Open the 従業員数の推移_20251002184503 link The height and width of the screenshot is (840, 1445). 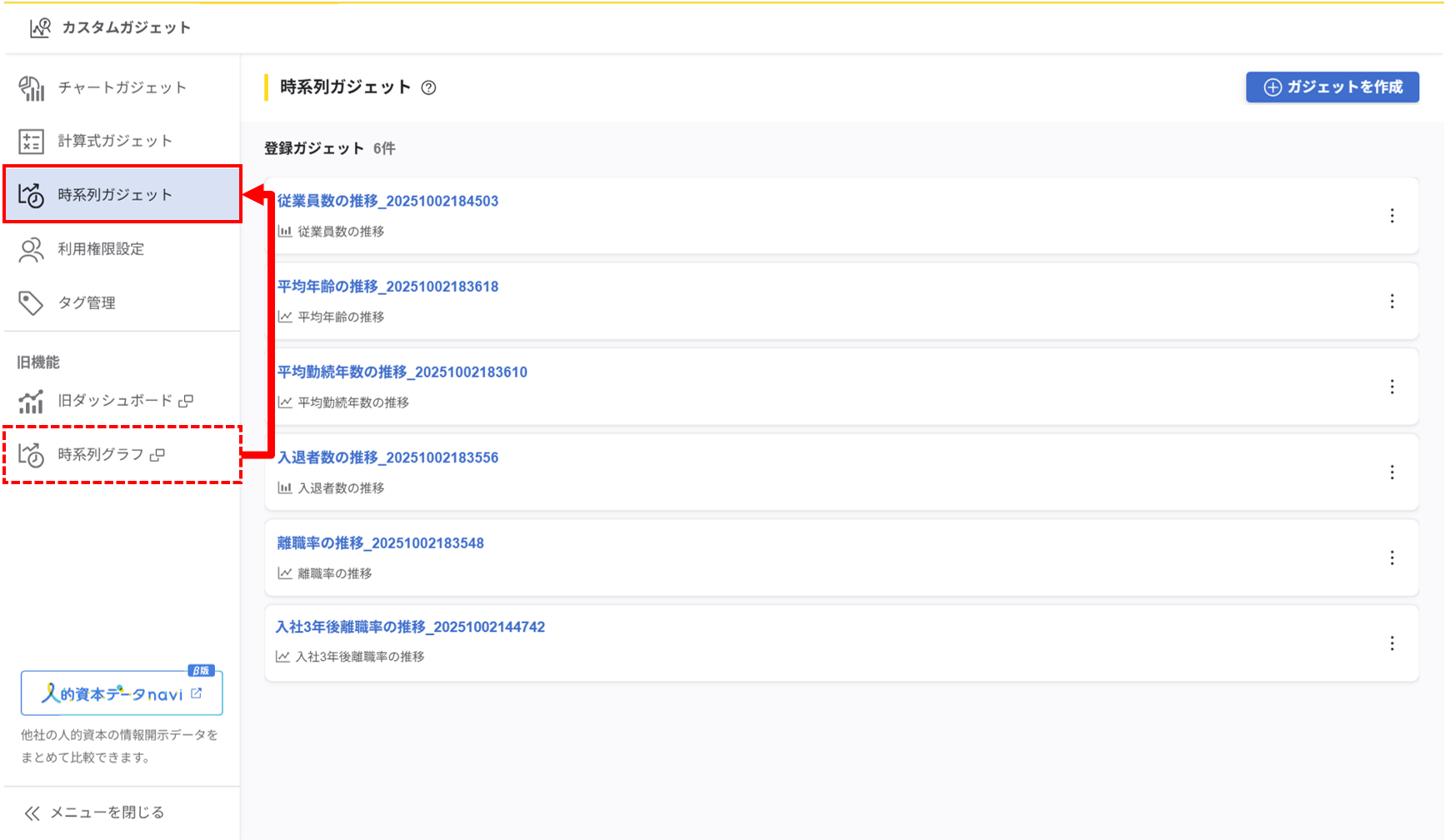pos(387,201)
